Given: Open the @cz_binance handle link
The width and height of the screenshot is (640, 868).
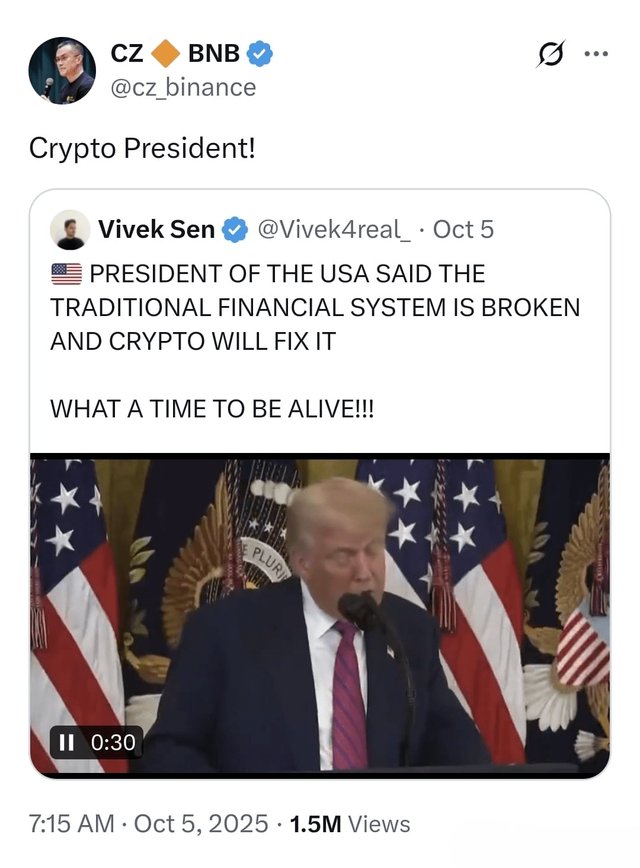Looking at the screenshot, I should (x=183, y=87).
